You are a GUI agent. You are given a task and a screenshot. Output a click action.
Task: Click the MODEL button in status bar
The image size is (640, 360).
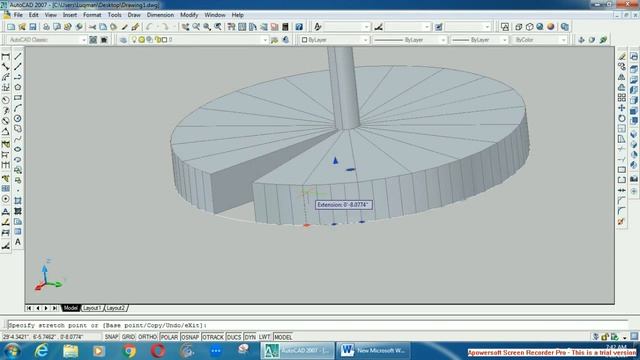coord(283,337)
